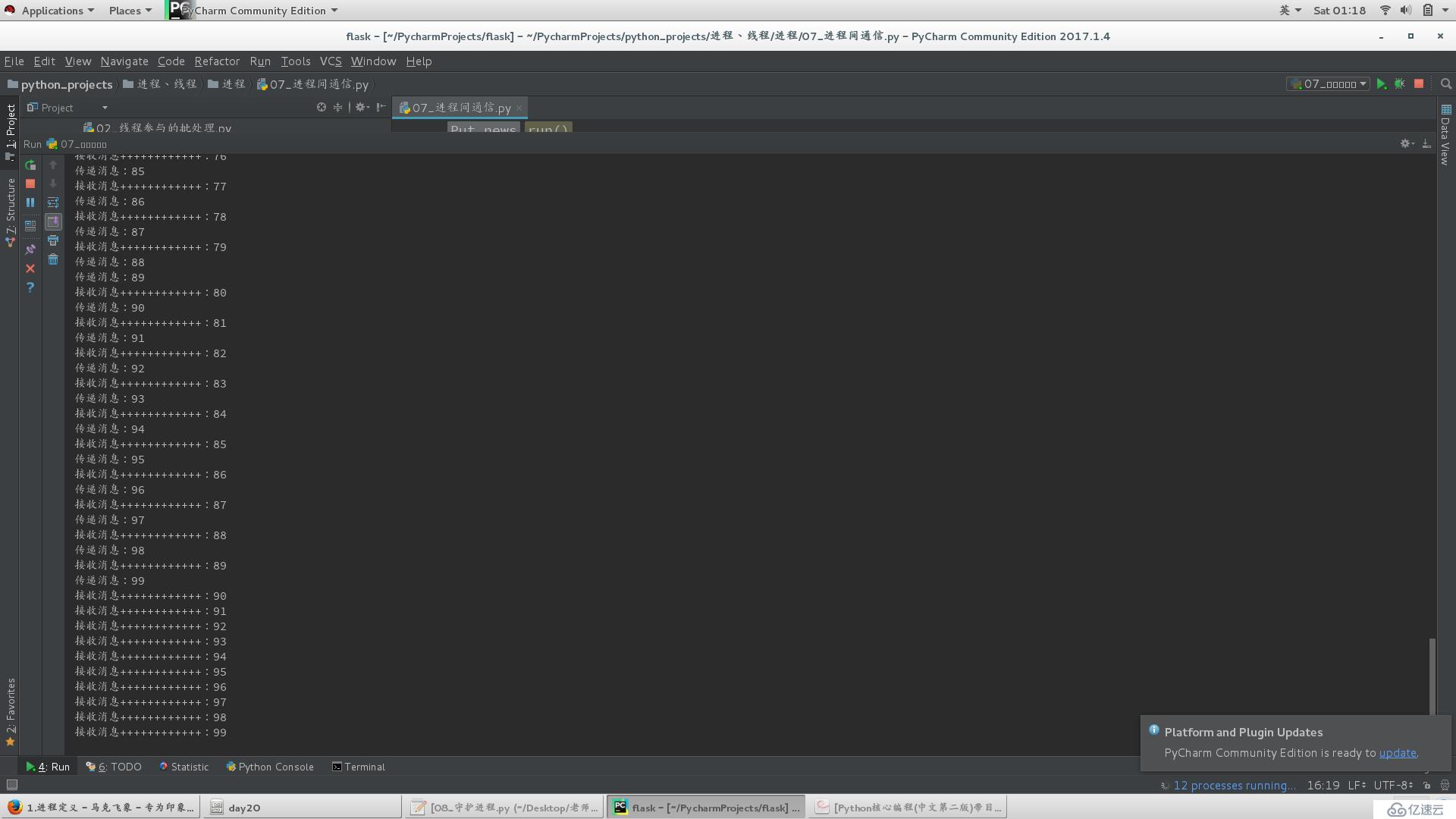
Task: Expand the VCS menu in menu bar
Action: (x=330, y=61)
